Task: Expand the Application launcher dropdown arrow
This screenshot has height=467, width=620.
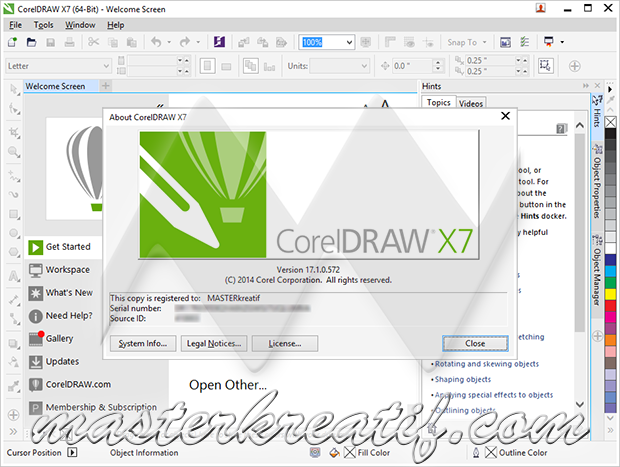Action: click(562, 42)
